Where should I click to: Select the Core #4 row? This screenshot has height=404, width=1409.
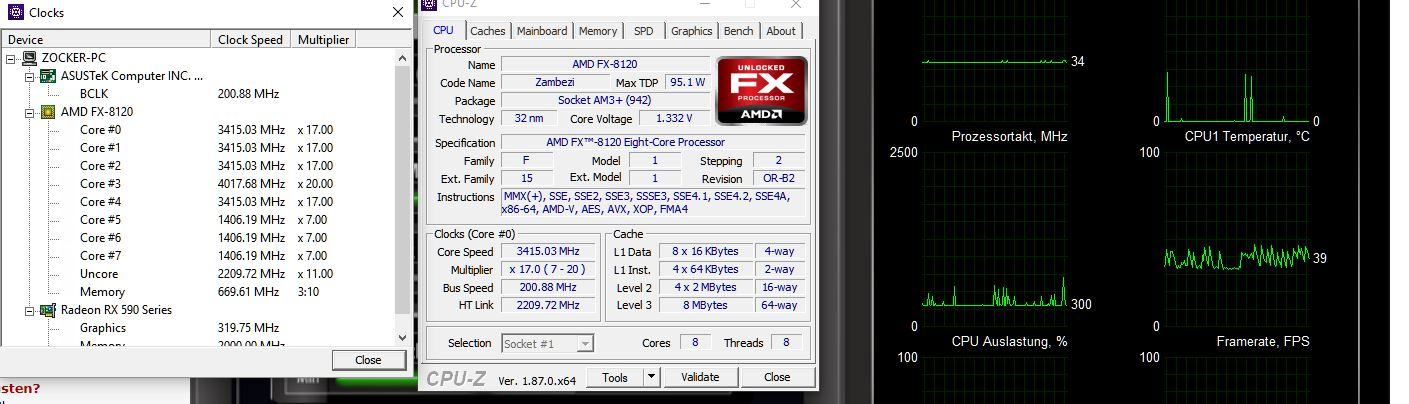click(x=197, y=202)
